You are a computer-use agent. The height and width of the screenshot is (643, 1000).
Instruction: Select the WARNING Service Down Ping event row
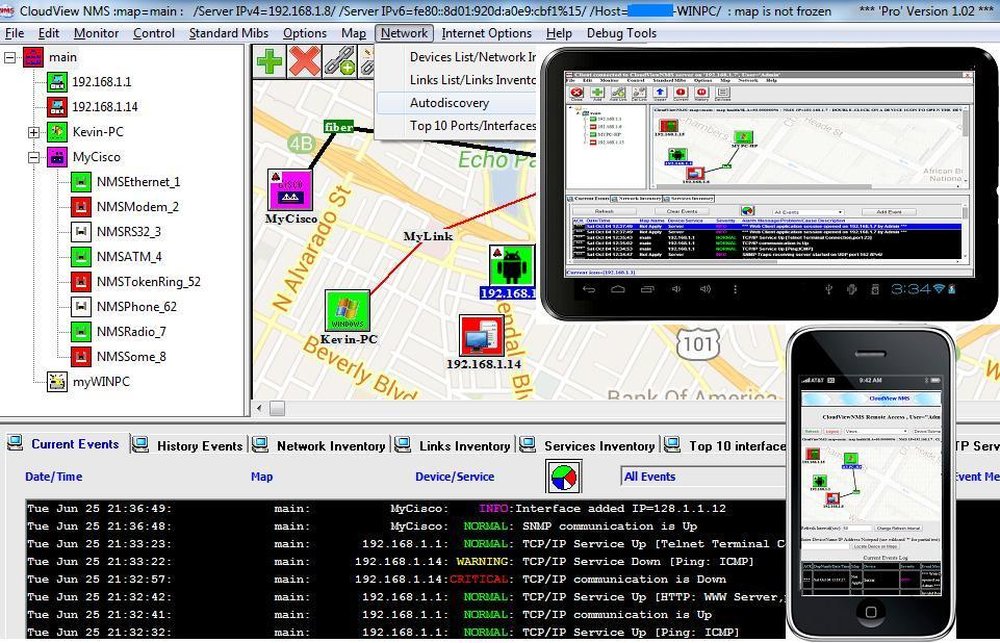click(406, 561)
